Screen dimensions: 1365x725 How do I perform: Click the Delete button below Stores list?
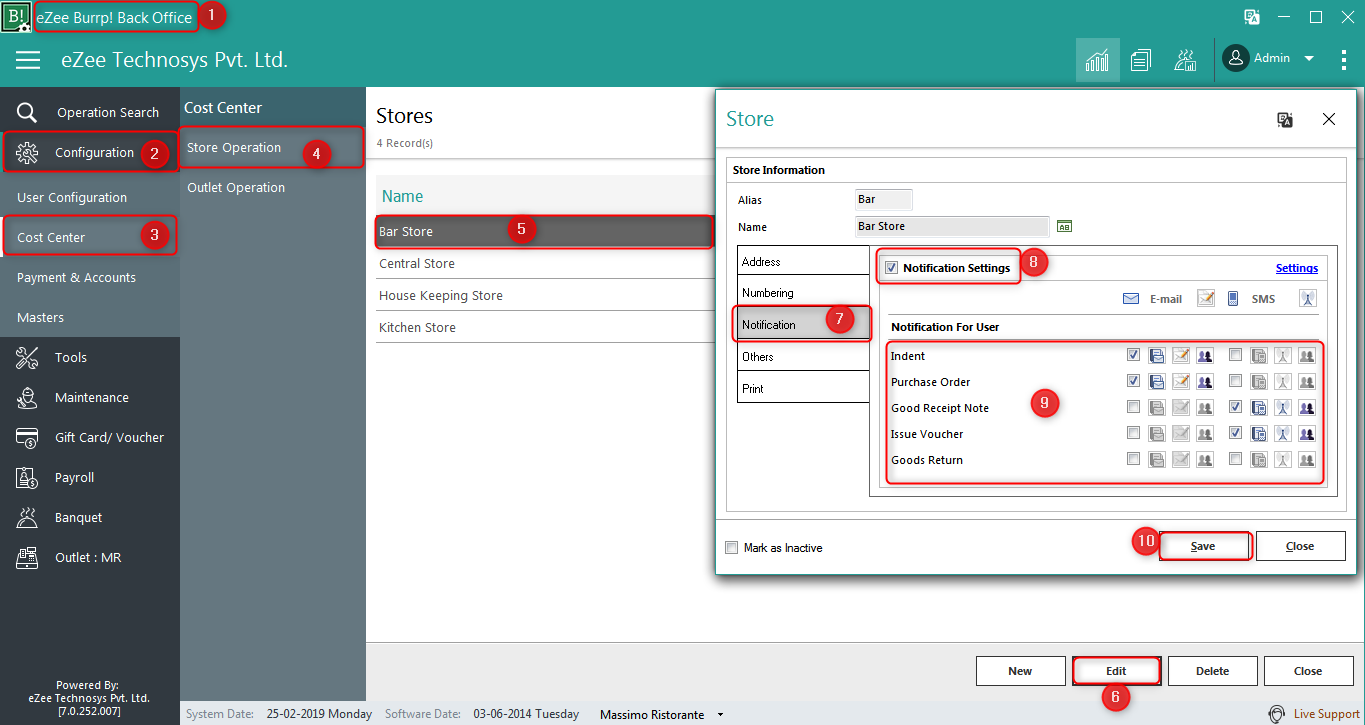pos(1212,671)
